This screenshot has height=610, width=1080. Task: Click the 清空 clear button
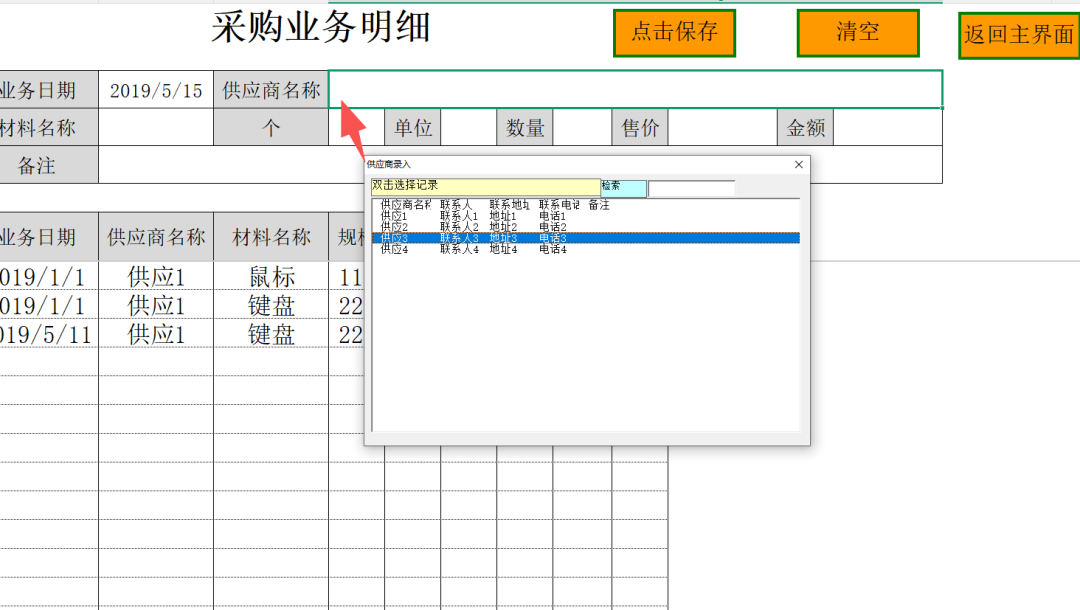coord(857,32)
